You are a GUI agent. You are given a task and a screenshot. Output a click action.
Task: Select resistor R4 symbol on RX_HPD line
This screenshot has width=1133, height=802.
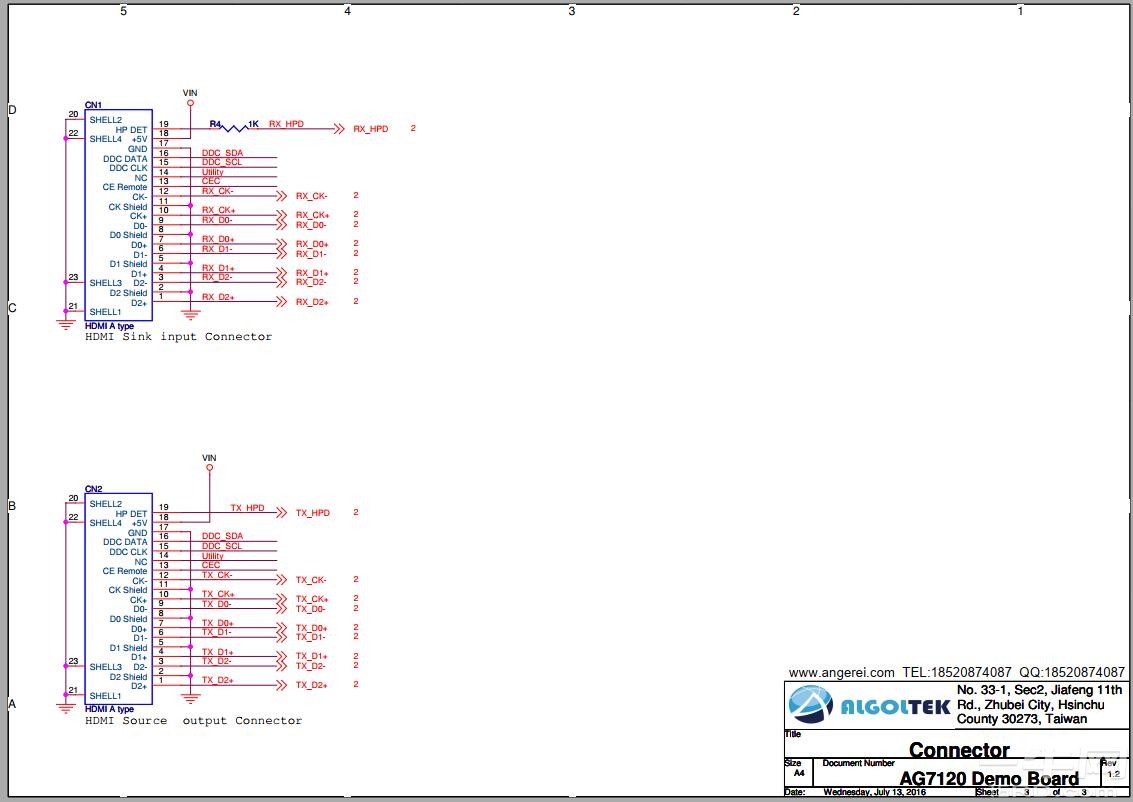(x=235, y=128)
